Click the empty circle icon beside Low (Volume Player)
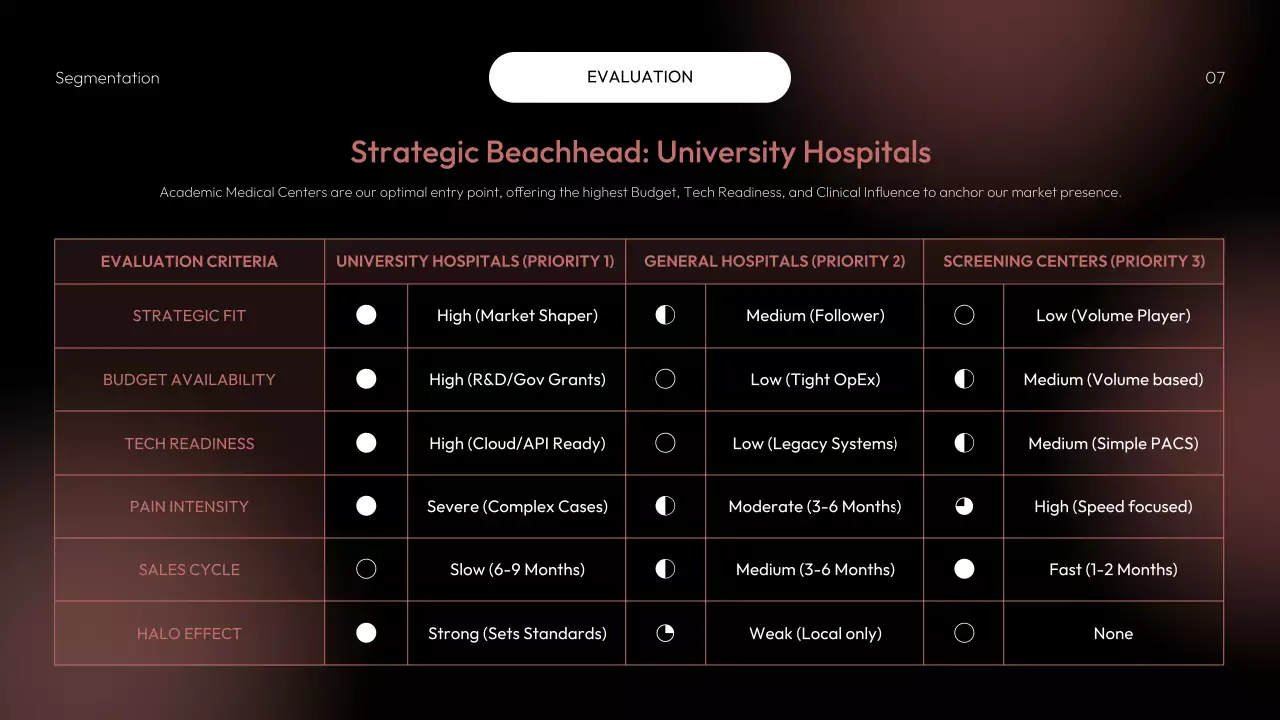 click(964, 315)
